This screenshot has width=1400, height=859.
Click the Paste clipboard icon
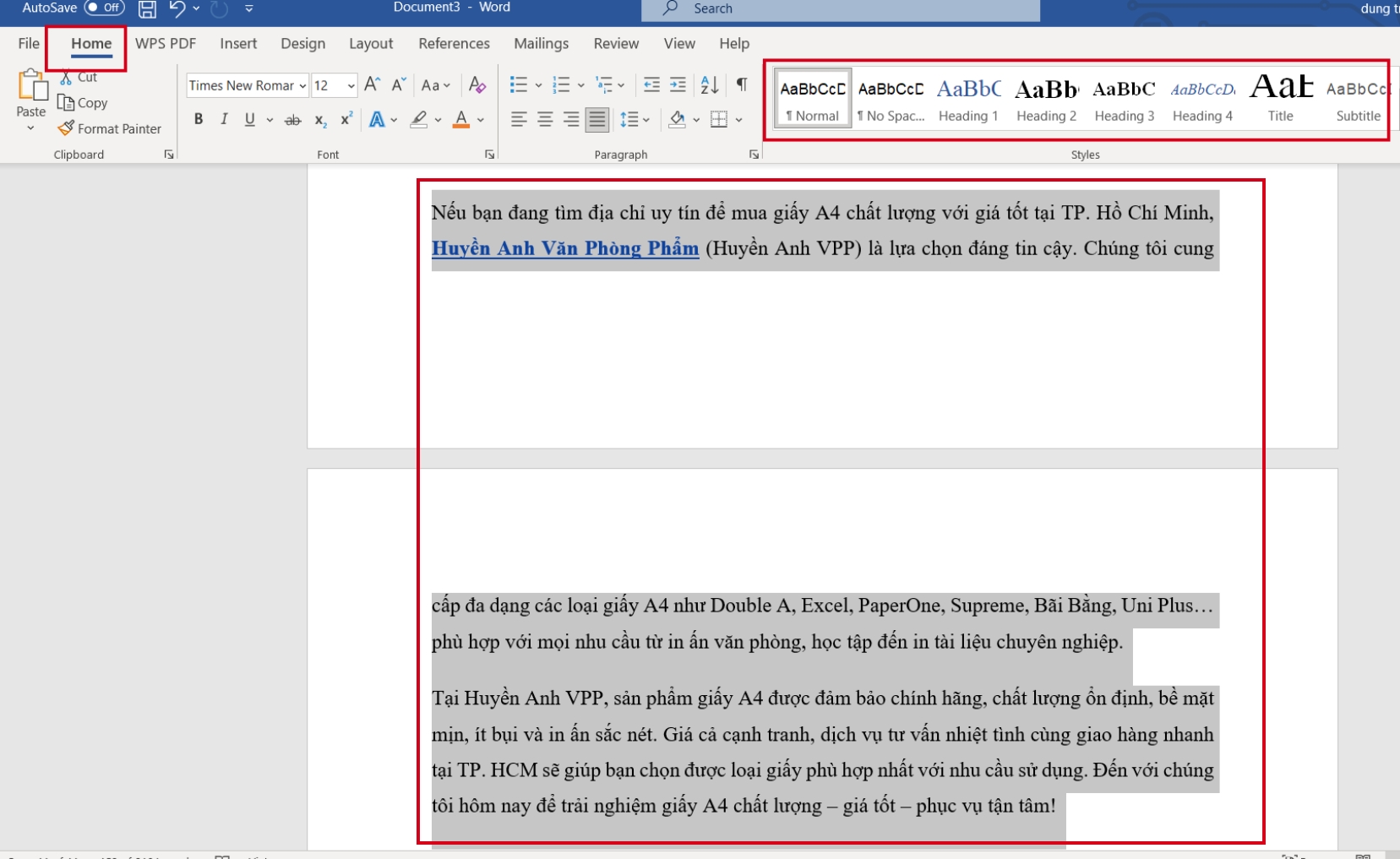tap(31, 85)
